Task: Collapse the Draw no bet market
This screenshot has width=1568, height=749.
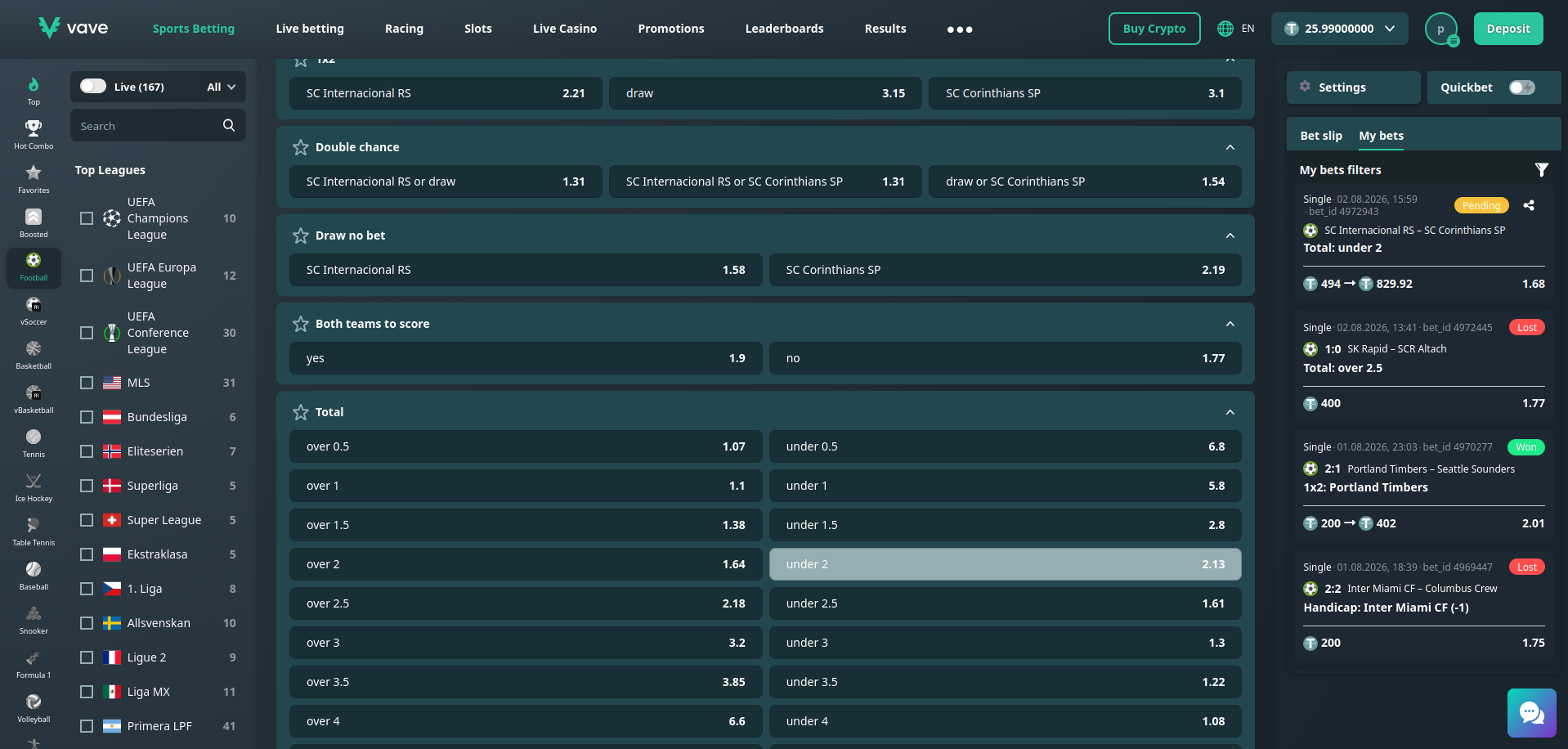Action: click(1230, 235)
